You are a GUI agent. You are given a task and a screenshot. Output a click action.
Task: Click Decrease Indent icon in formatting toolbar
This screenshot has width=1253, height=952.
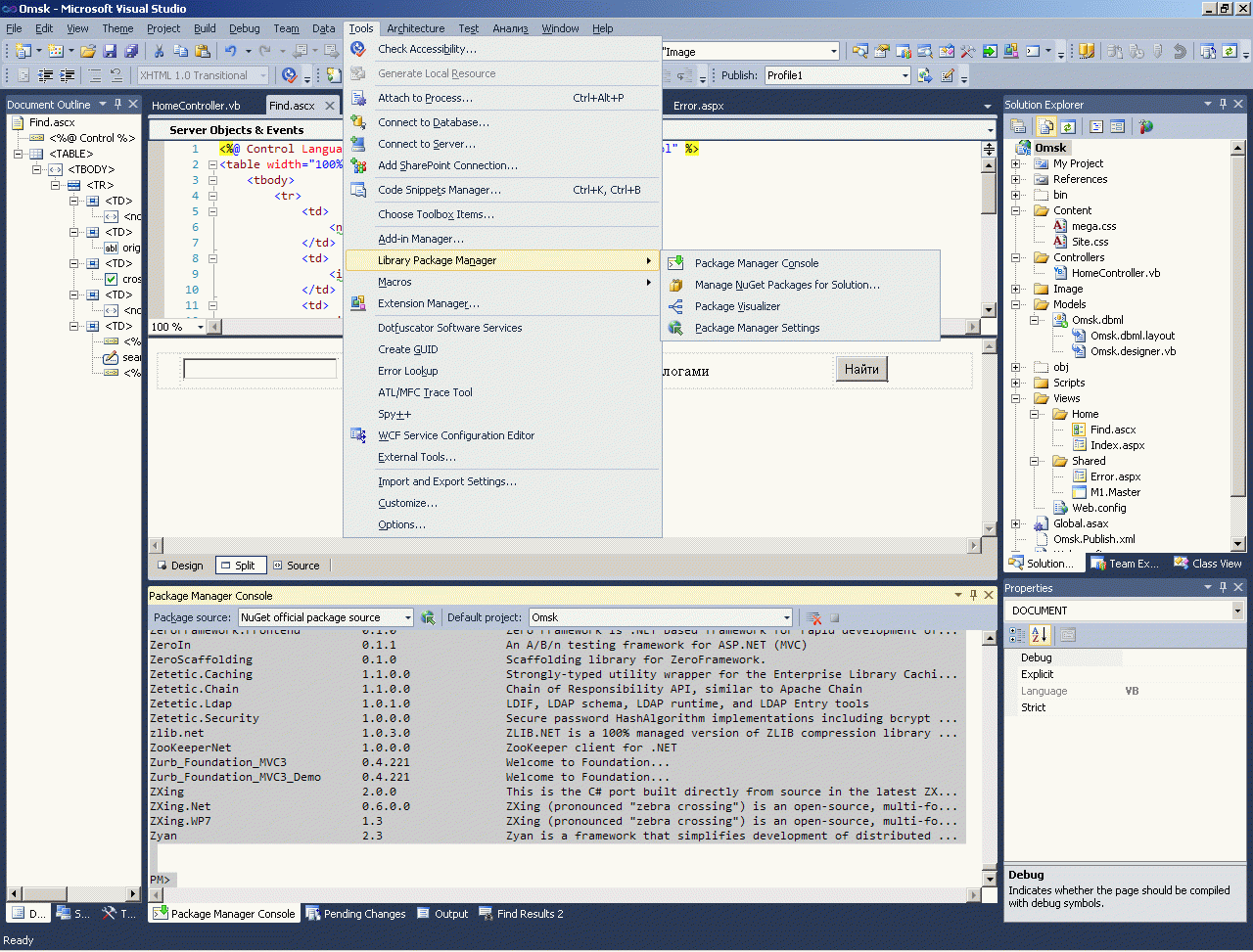(x=46, y=75)
